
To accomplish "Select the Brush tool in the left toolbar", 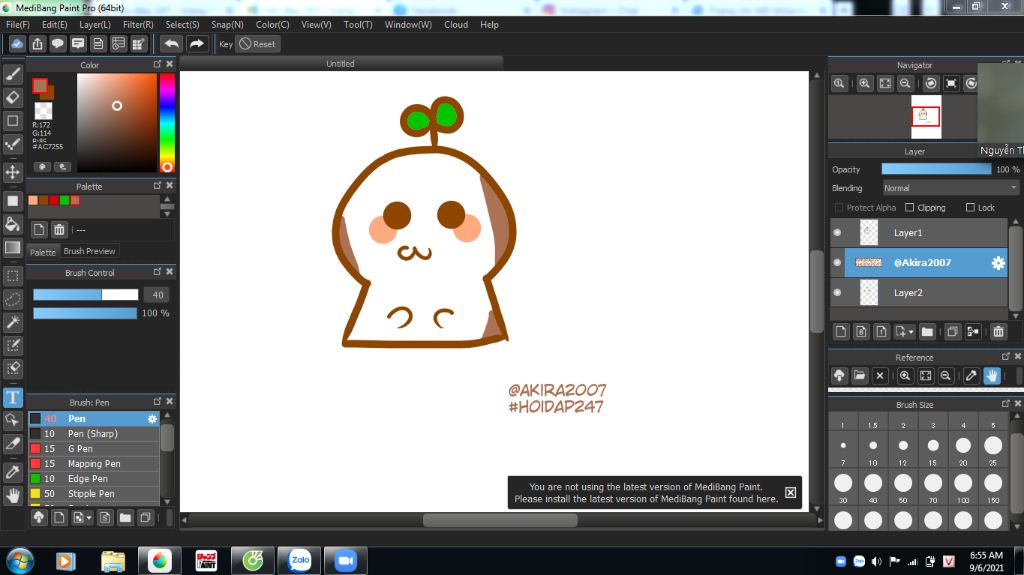I will (12, 74).
